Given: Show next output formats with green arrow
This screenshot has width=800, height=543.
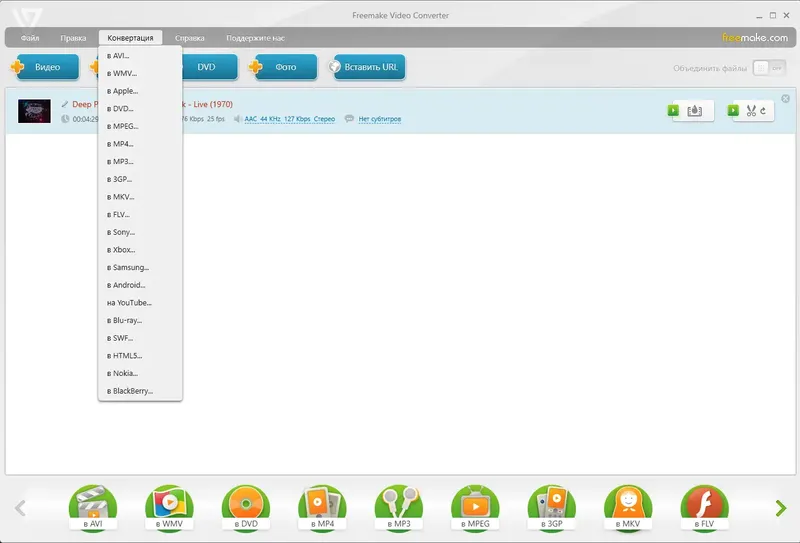Looking at the screenshot, I should [x=781, y=508].
